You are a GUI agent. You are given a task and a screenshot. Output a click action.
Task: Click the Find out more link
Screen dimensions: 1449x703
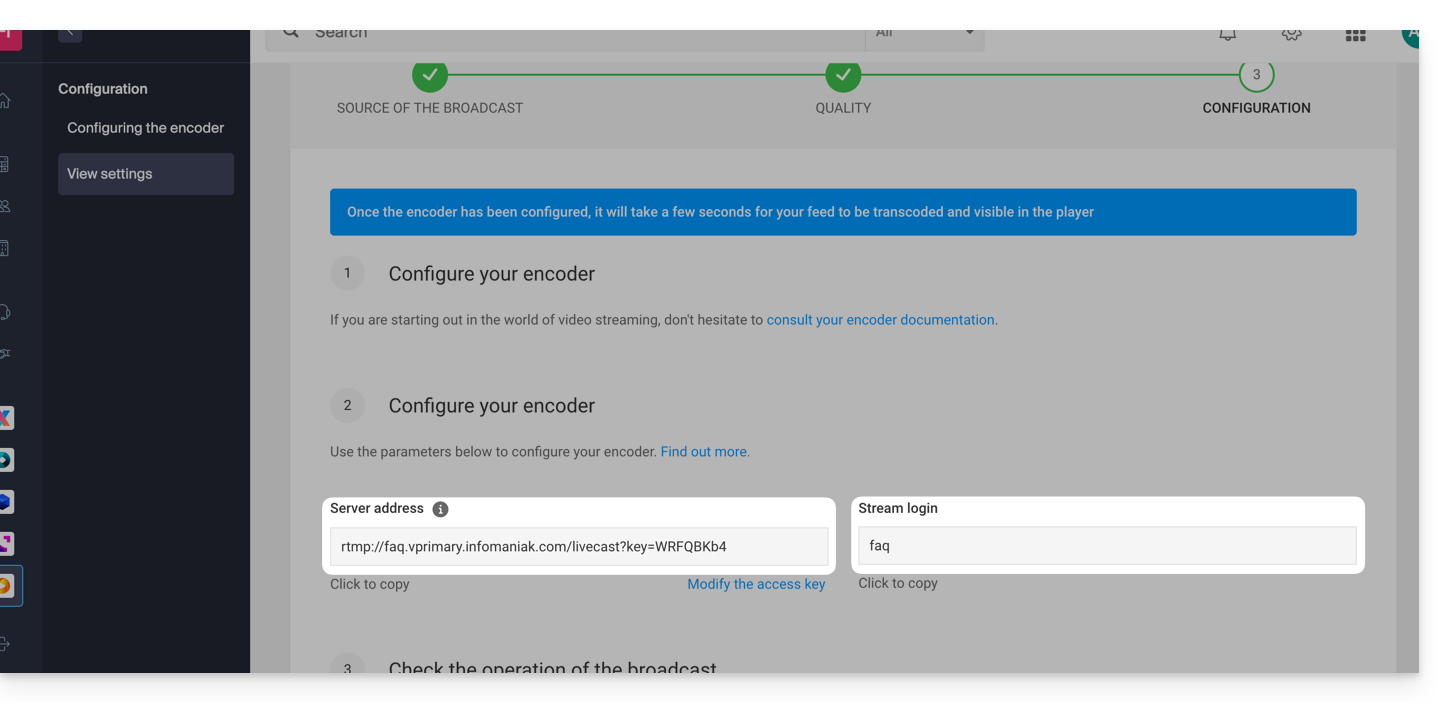pyautogui.click(x=704, y=452)
